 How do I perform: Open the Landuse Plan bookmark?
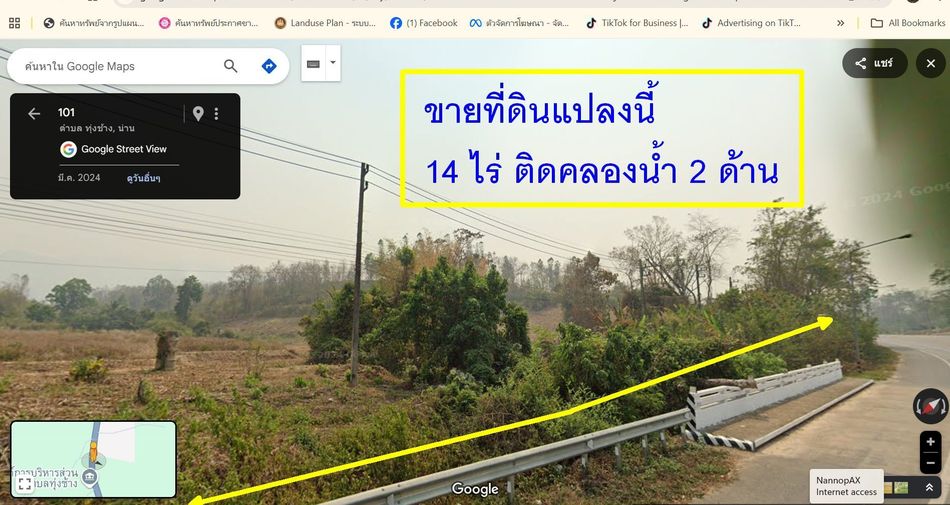[325, 23]
